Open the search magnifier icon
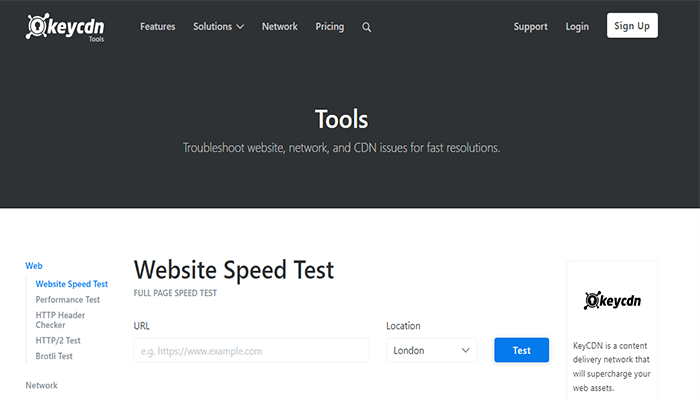Image resolution: width=700 pixels, height=400 pixels. tap(366, 27)
